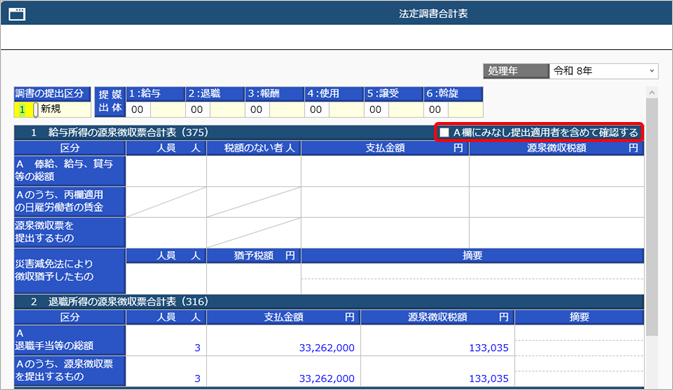The width and height of the screenshot is (673, 390).
Task: Click the 6:斡旋 media code field 00
Action: pyautogui.click(x=435, y=109)
